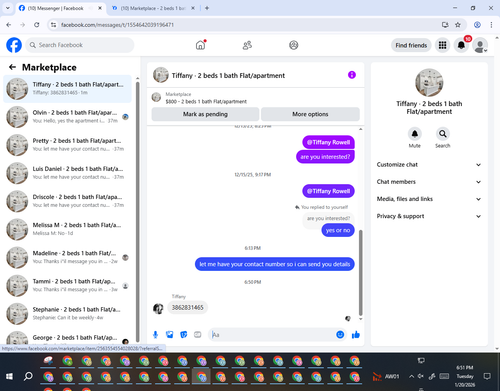500x391 pixels.
Task: Open Melissa M conversation
Action: point(67,229)
